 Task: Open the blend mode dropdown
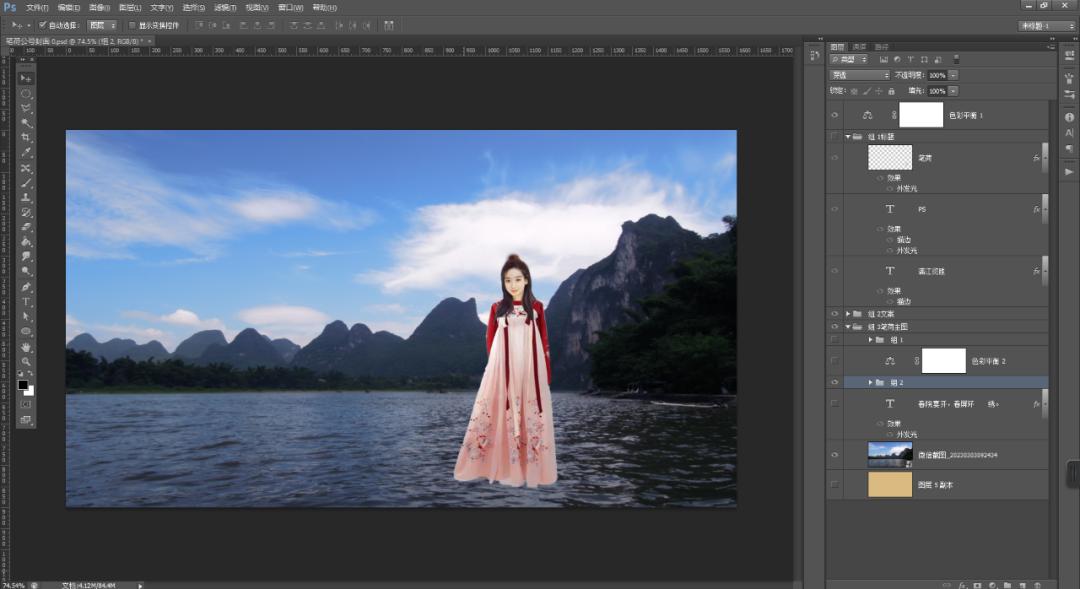pos(859,75)
